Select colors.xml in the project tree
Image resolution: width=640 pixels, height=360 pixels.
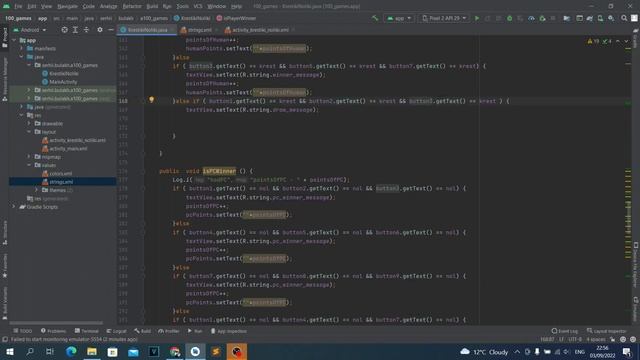point(60,173)
